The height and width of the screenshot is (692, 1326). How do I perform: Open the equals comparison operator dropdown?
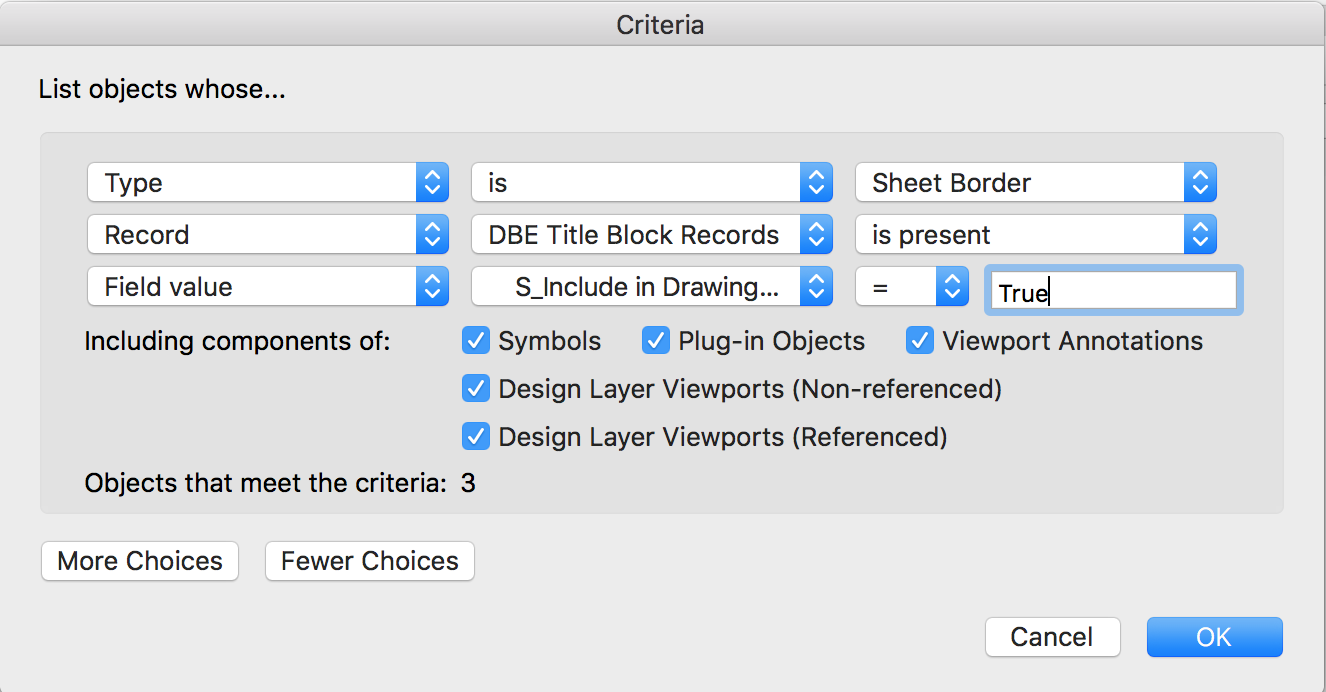[911, 287]
